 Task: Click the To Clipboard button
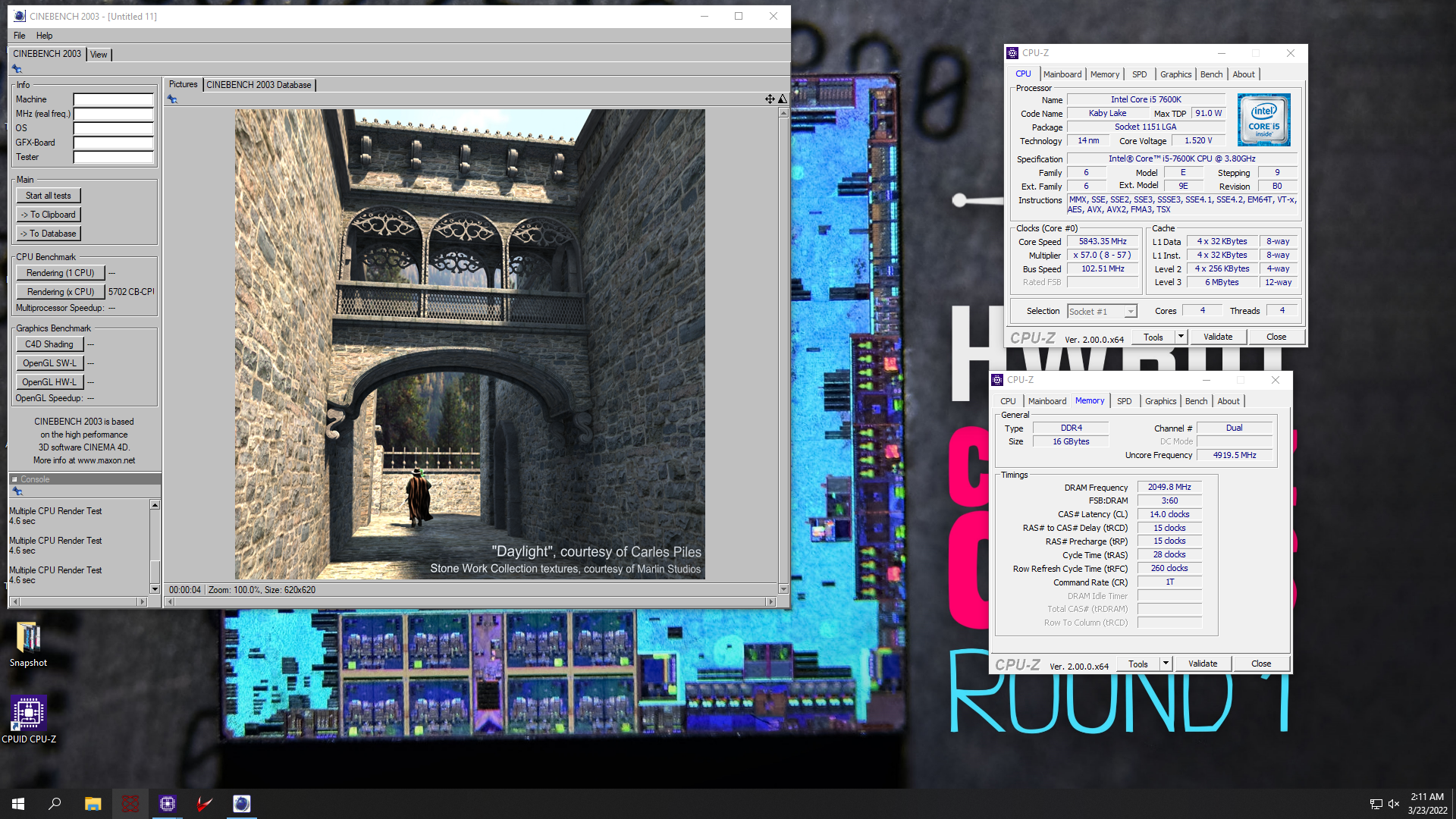click(x=48, y=215)
